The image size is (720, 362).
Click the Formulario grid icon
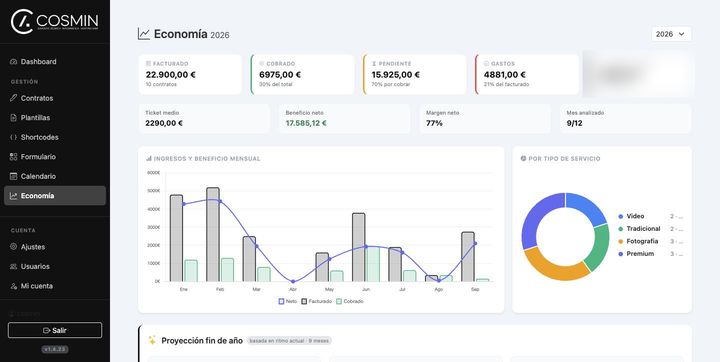[x=13, y=157]
